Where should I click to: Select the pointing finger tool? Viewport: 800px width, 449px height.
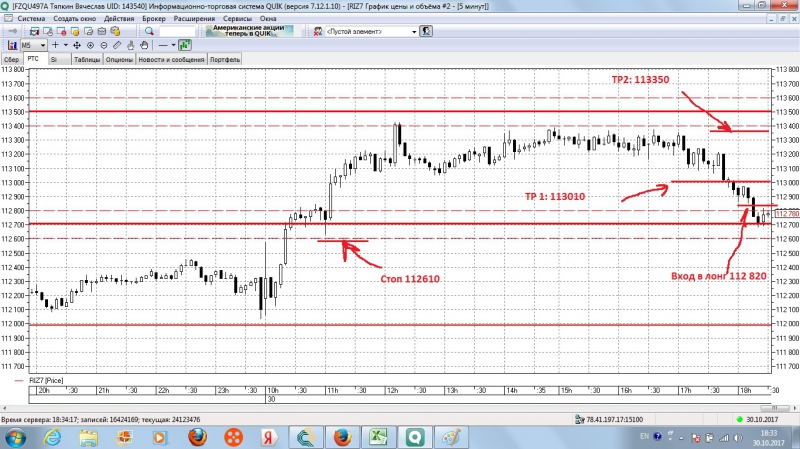(131, 45)
